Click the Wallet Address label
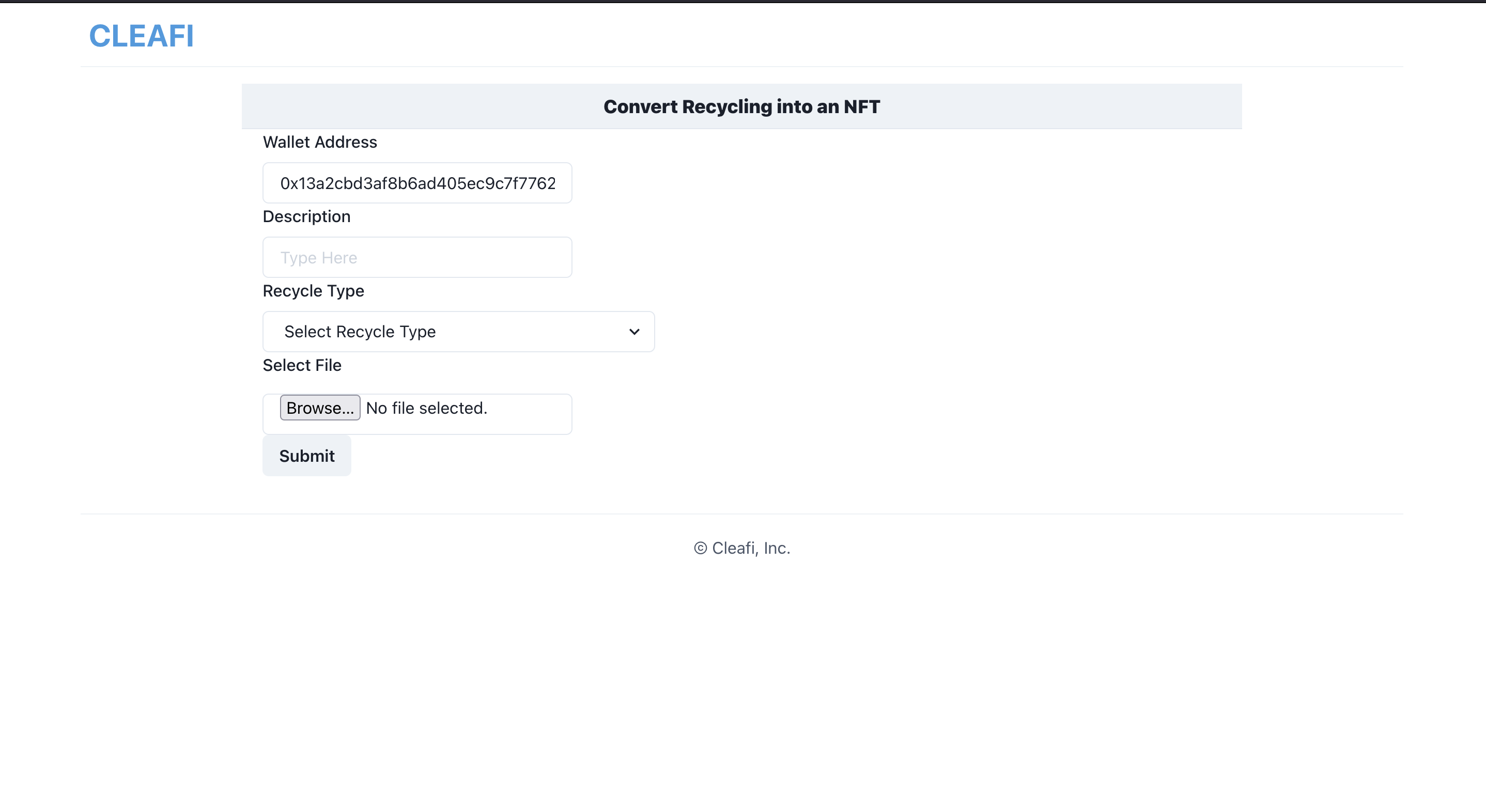The image size is (1486, 812). pos(320,142)
